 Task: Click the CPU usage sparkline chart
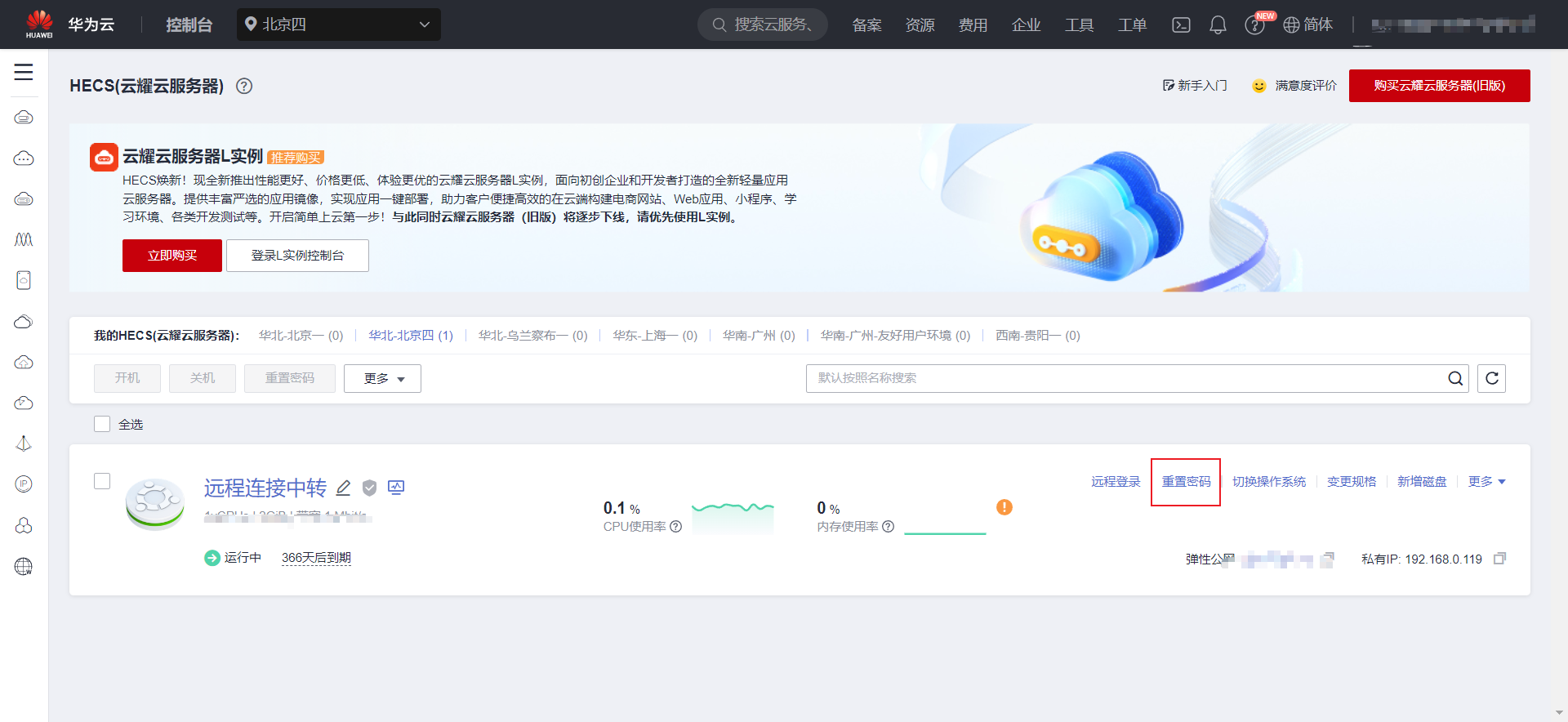733,517
